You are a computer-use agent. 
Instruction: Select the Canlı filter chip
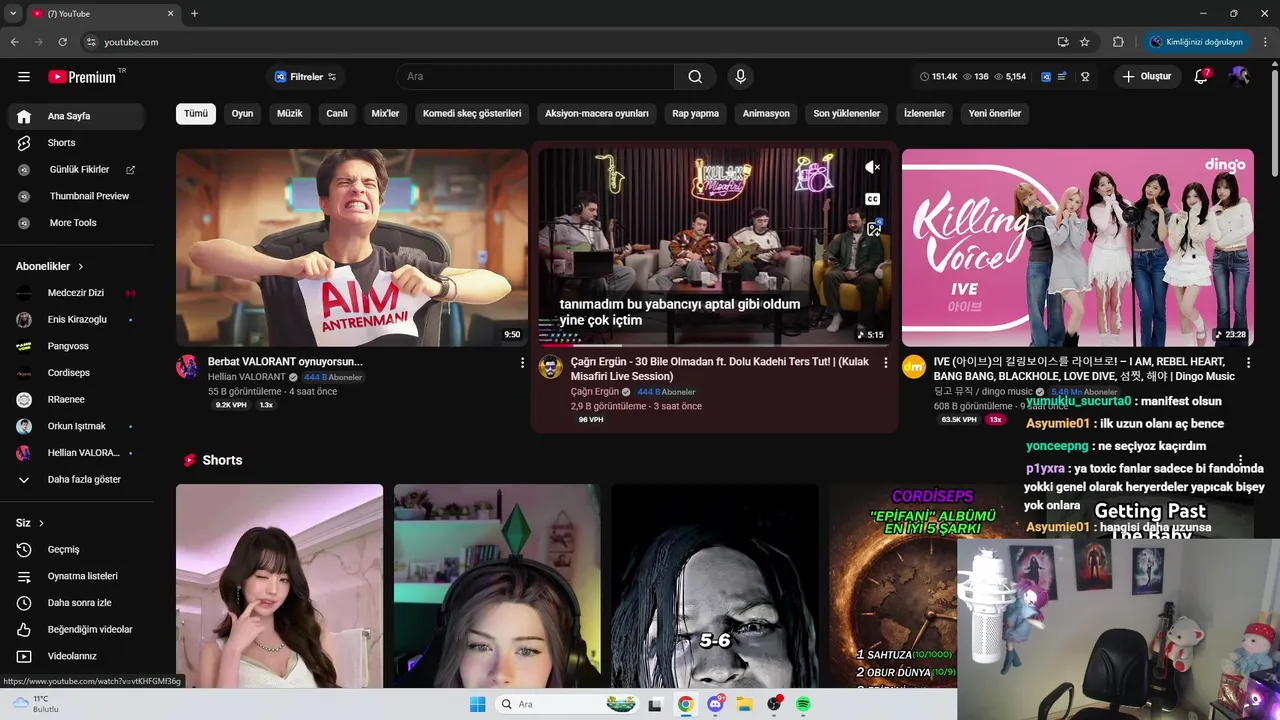(337, 114)
